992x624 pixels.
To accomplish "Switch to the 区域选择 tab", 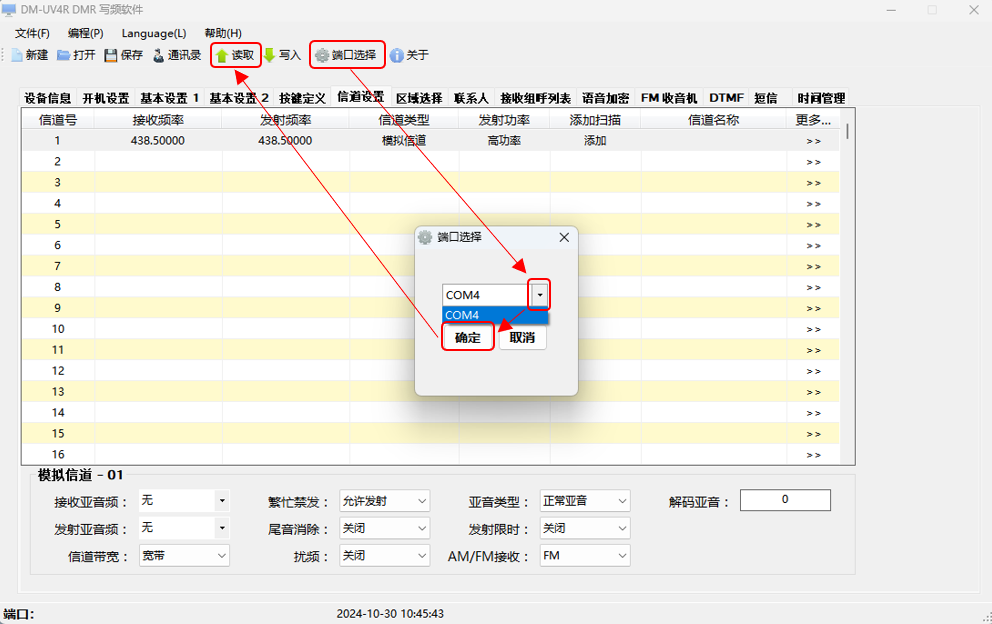I will (x=419, y=98).
